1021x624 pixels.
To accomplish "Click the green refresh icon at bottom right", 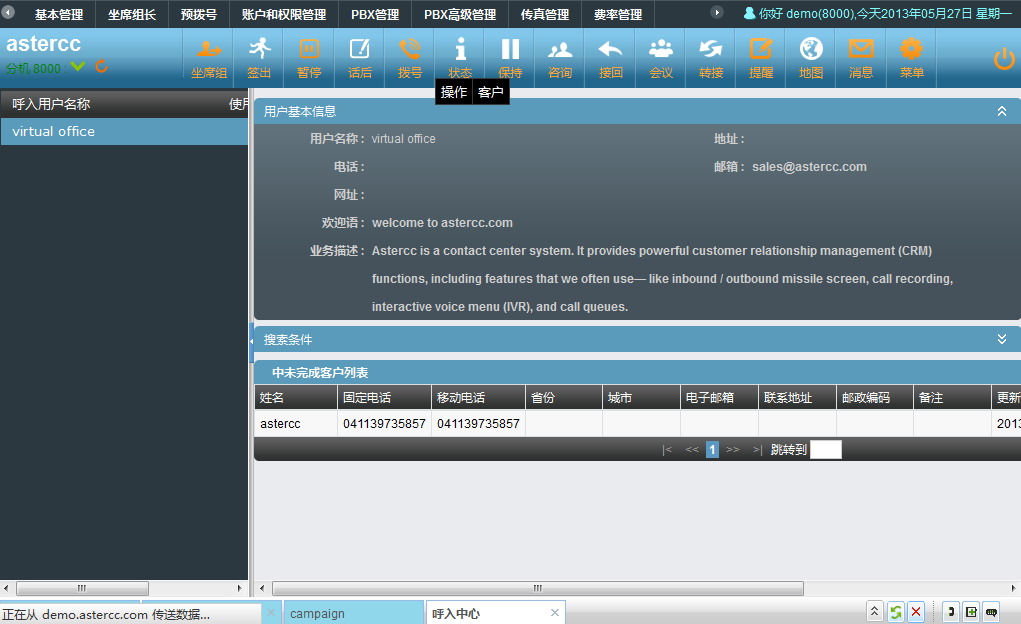I will pos(896,612).
